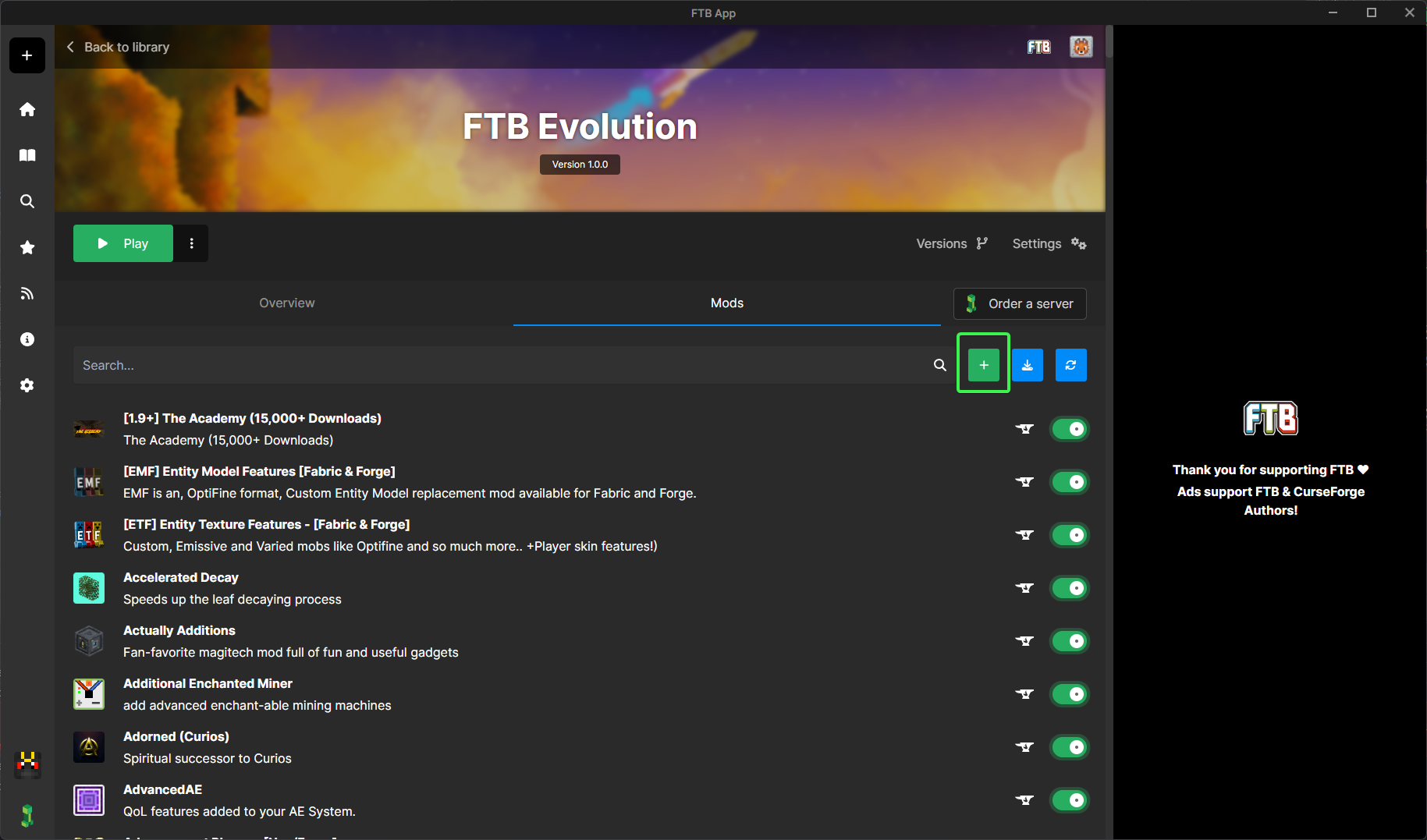Click the green add mod plus button
The image size is (1427, 840).
[x=984, y=365]
